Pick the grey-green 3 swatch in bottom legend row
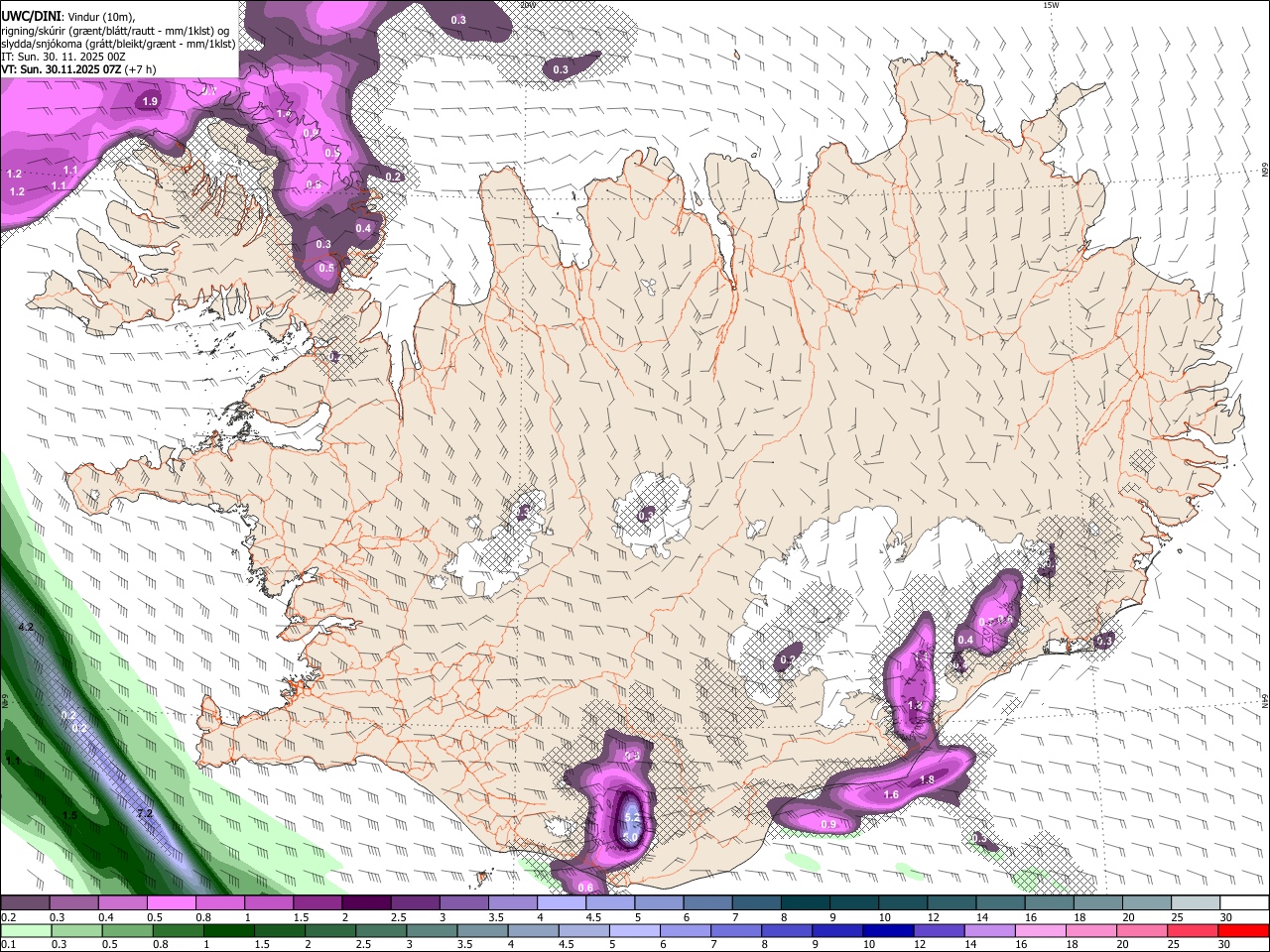This screenshot has height=952, width=1270. 432,930
